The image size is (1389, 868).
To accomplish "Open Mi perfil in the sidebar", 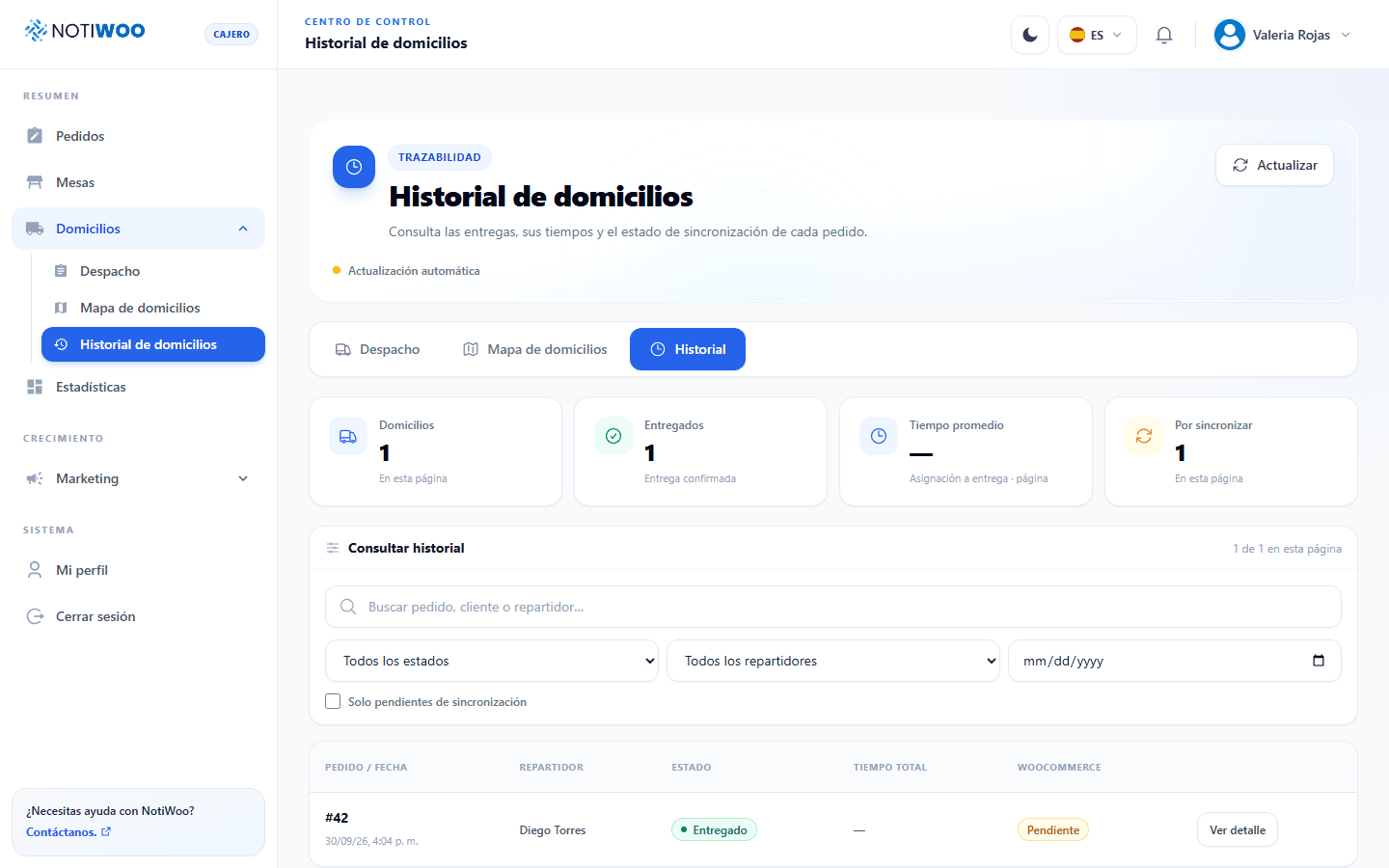I will (138, 570).
